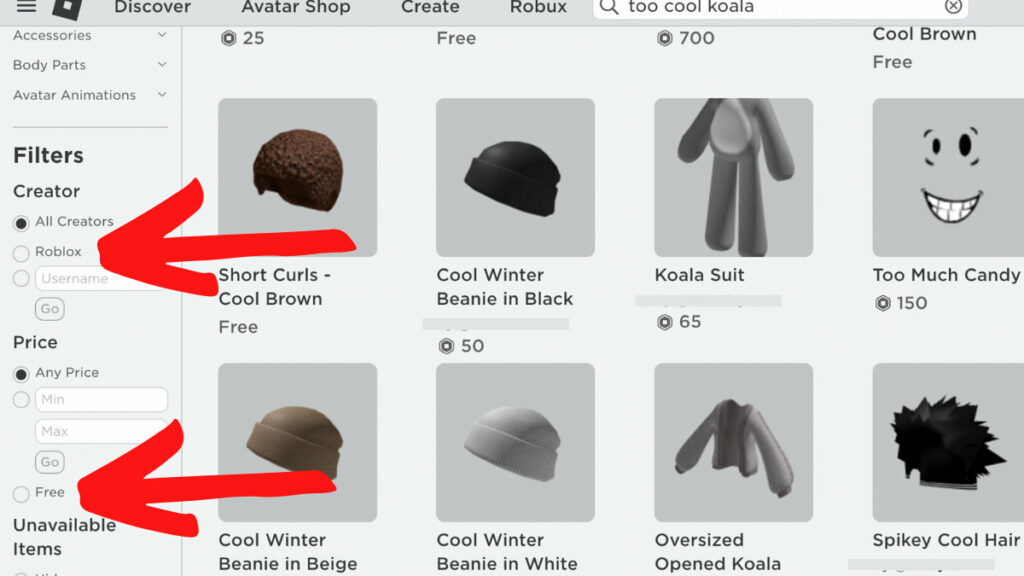The width and height of the screenshot is (1024, 576).
Task: Click the Go button under Username
Action: coord(50,309)
